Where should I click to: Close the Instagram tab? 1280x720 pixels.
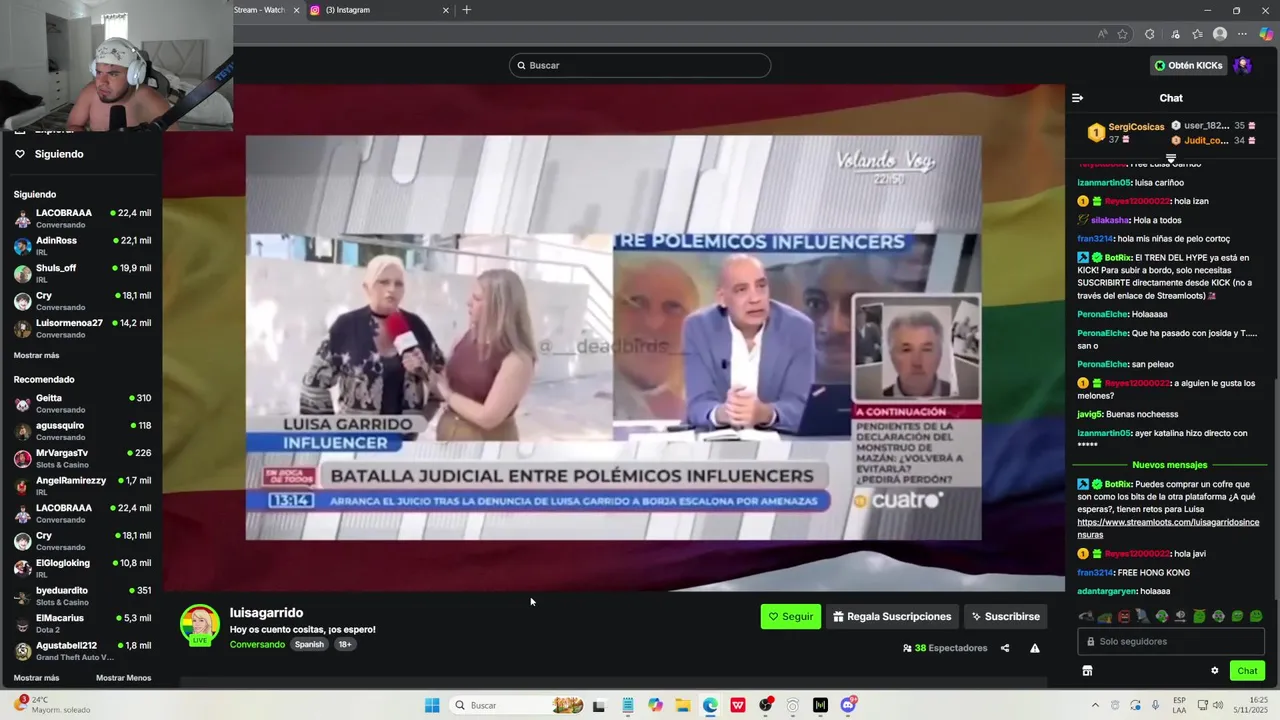(x=446, y=10)
